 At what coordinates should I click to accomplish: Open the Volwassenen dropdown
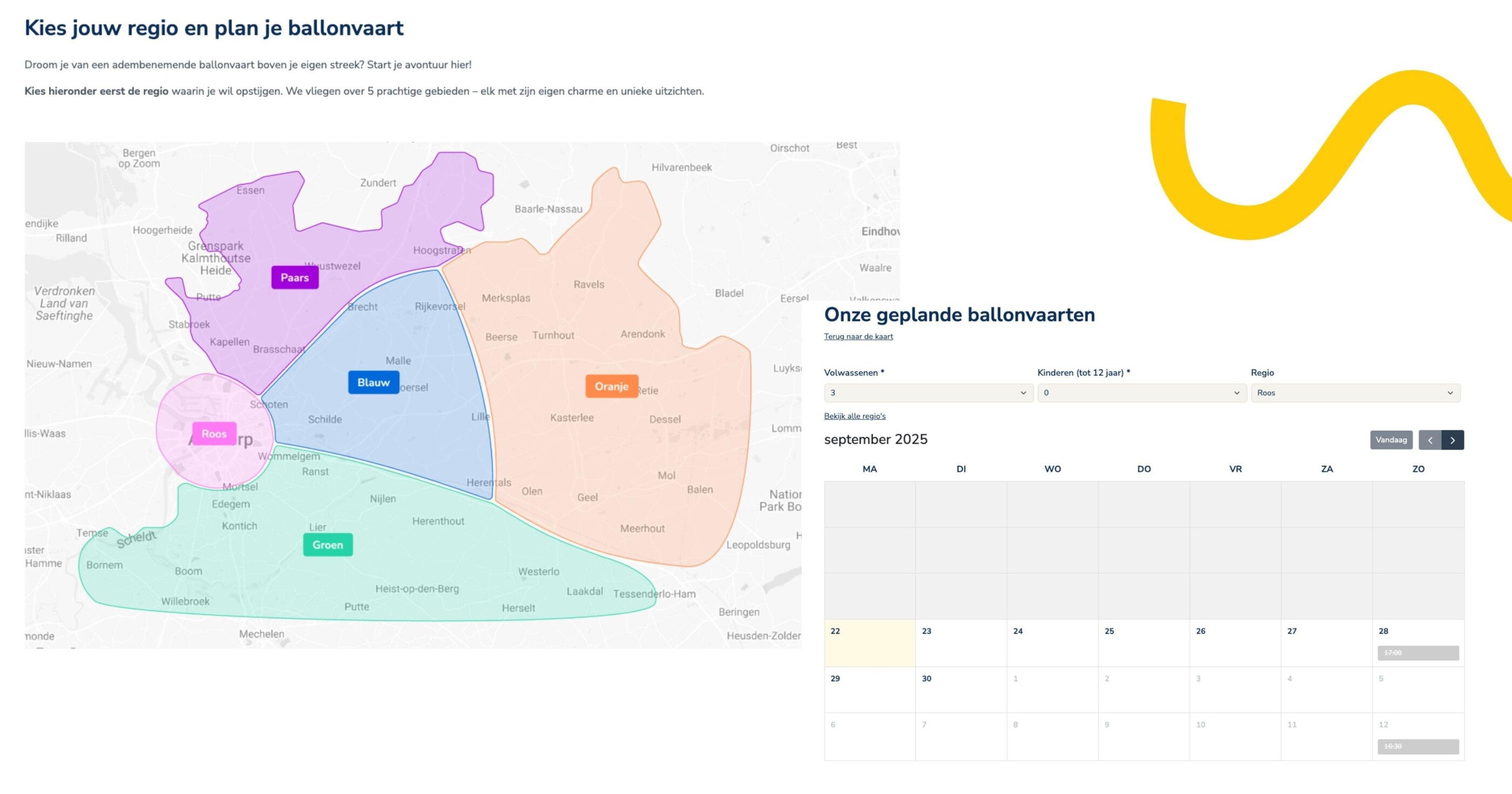(x=928, y=393)
